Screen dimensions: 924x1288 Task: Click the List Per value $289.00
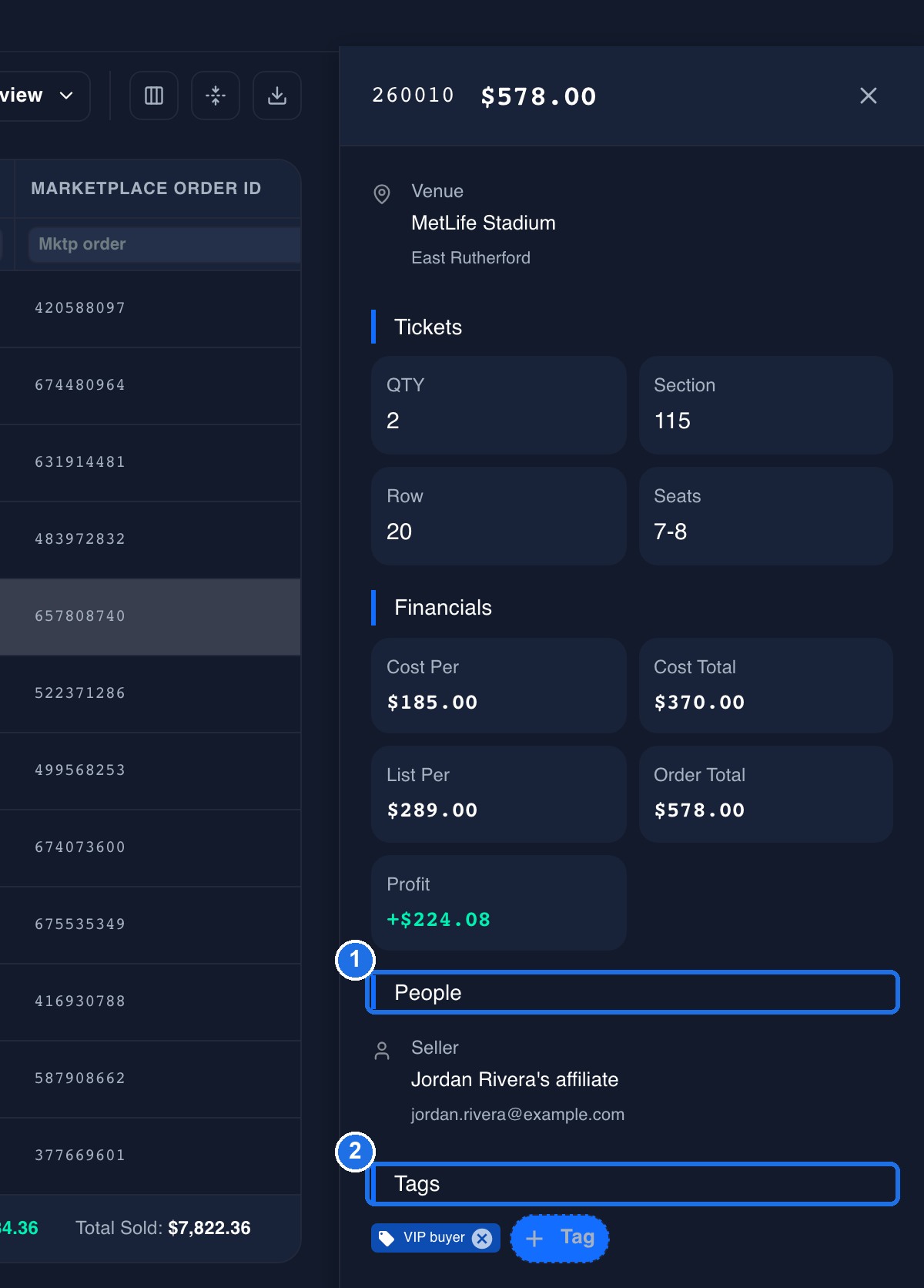pos(432,810)
